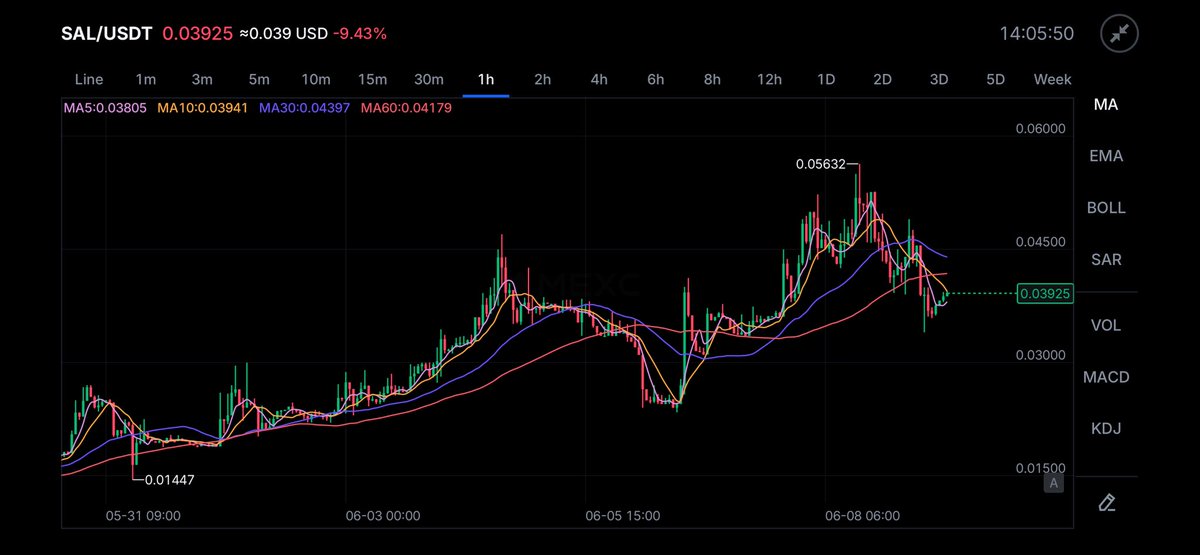Screen dimensions: 1200x555
Task: Select the 2D timeframe
Action: tap(882, 79)
